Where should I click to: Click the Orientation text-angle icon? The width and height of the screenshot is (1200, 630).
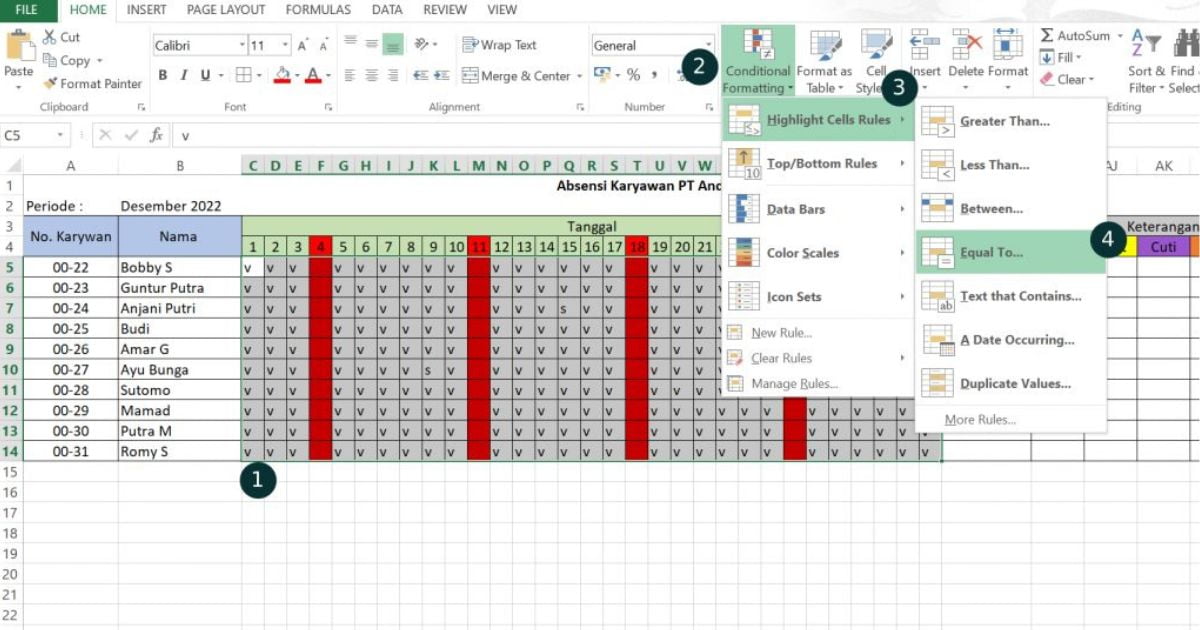(422, 44)
